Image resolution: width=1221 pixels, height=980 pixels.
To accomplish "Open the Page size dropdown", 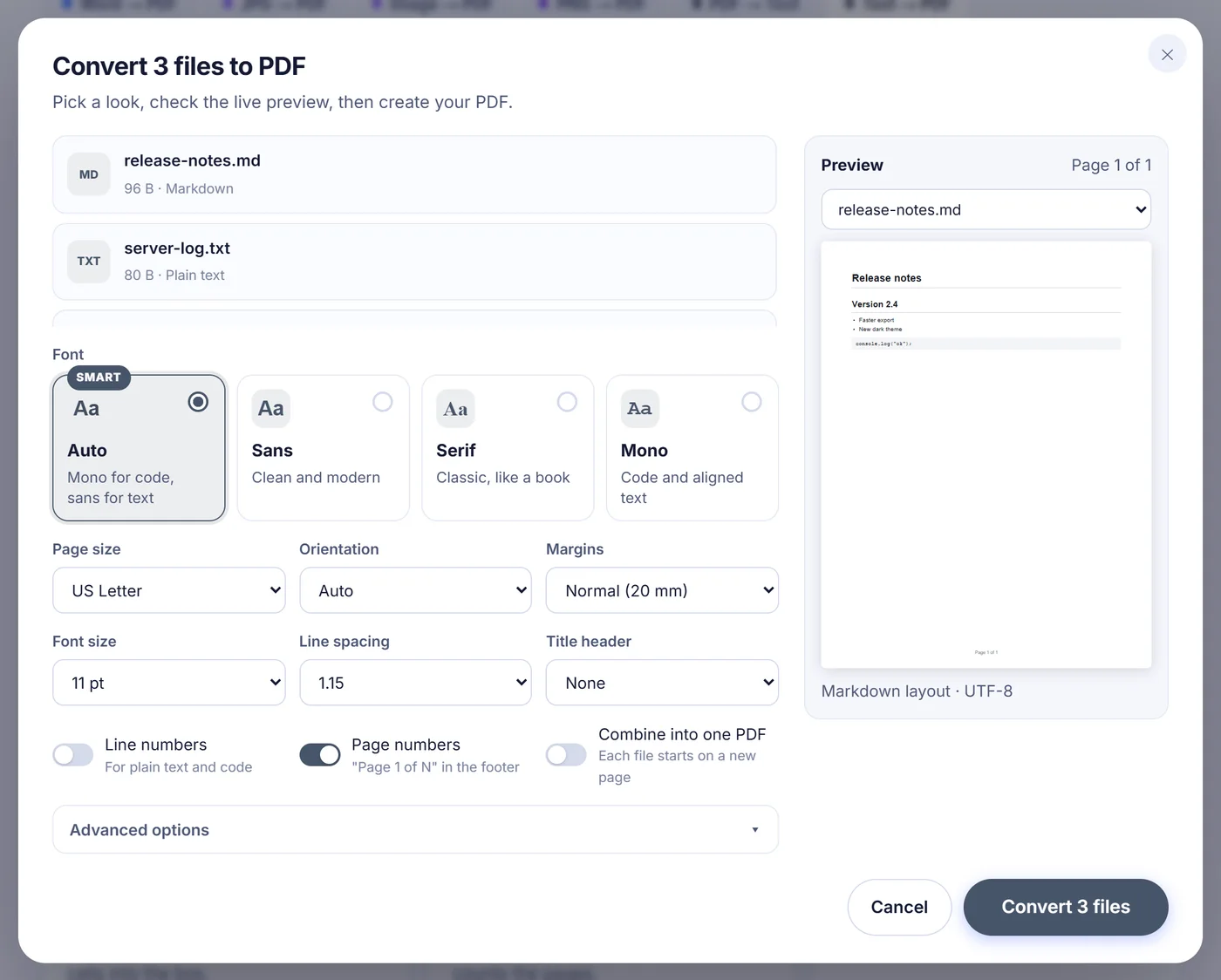I will coord(169,590).
